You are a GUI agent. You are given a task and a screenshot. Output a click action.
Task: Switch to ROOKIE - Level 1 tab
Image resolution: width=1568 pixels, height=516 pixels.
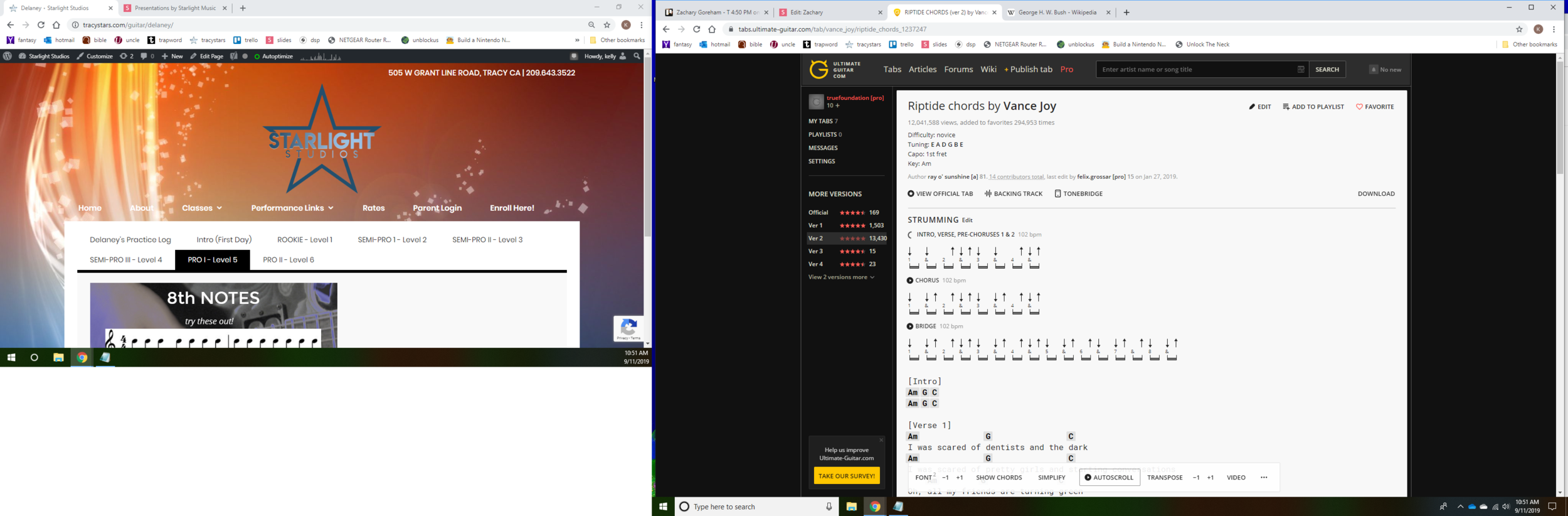(x=305, y=240)
